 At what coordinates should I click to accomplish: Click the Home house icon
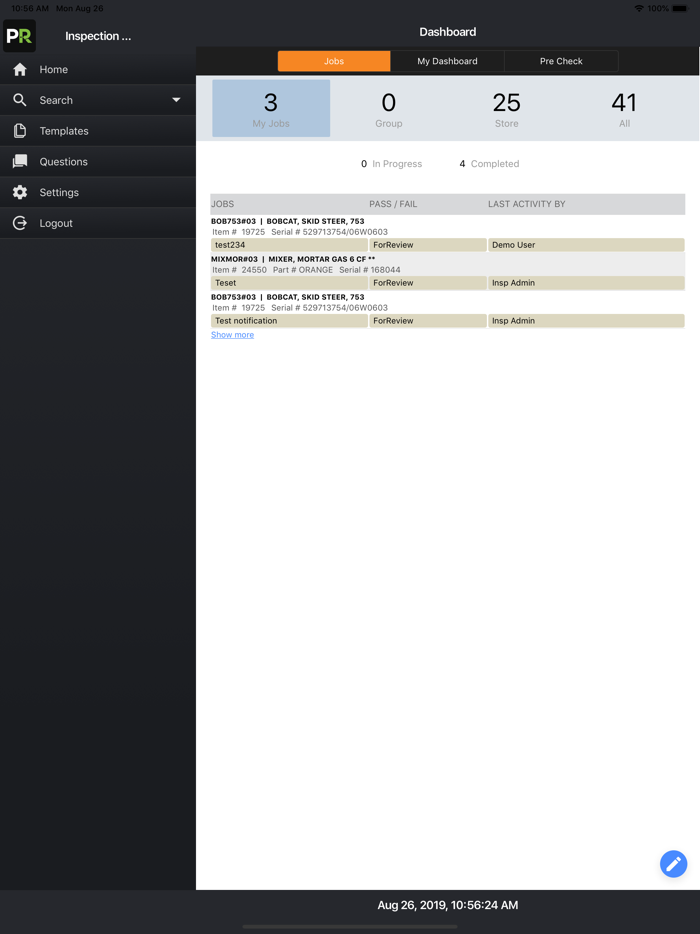tap(20, 69)
